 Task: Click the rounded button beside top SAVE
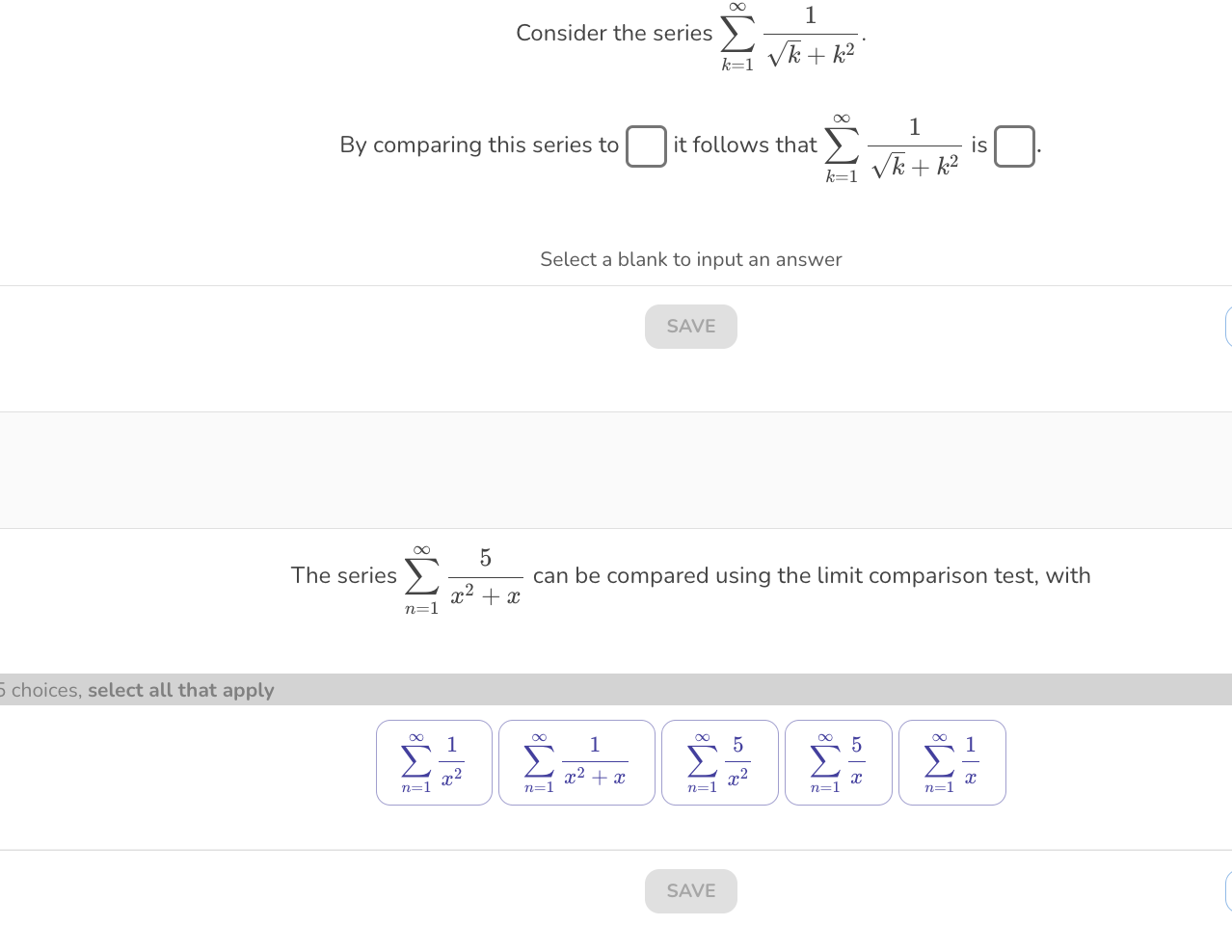tap(1229, 326)
